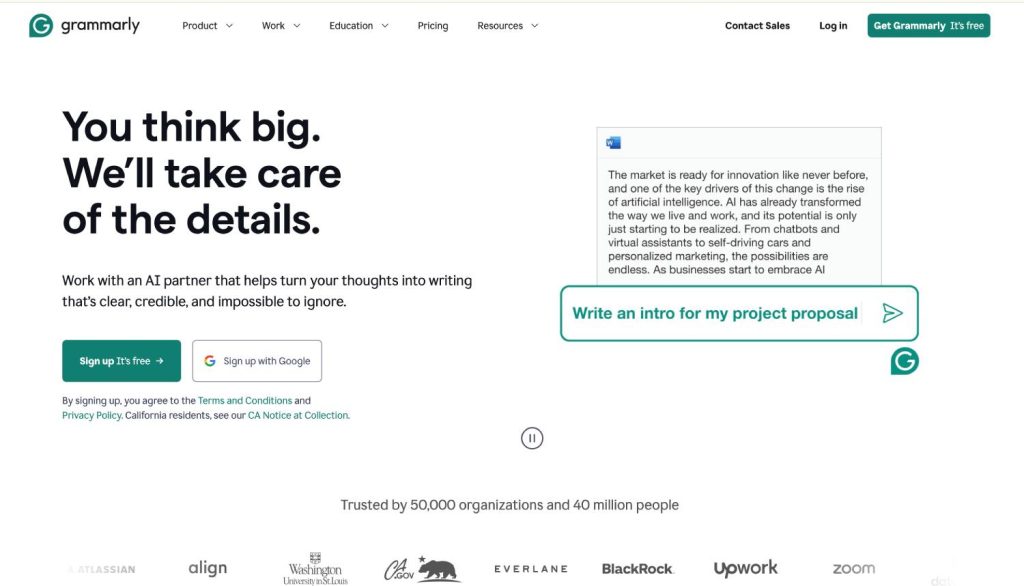Click the Grammarly logo in the header
Screen dimensions: 1024x586
tap(84, 24)
